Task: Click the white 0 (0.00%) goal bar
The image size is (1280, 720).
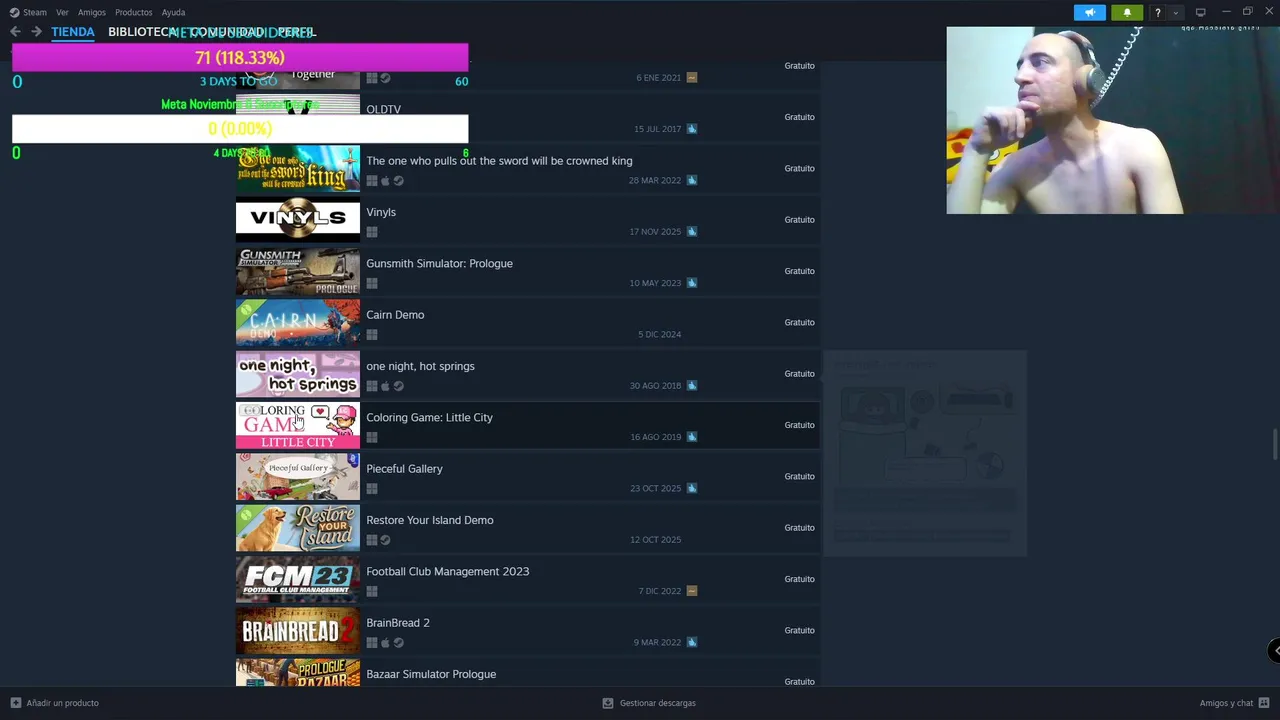Action: pos(240,129)
